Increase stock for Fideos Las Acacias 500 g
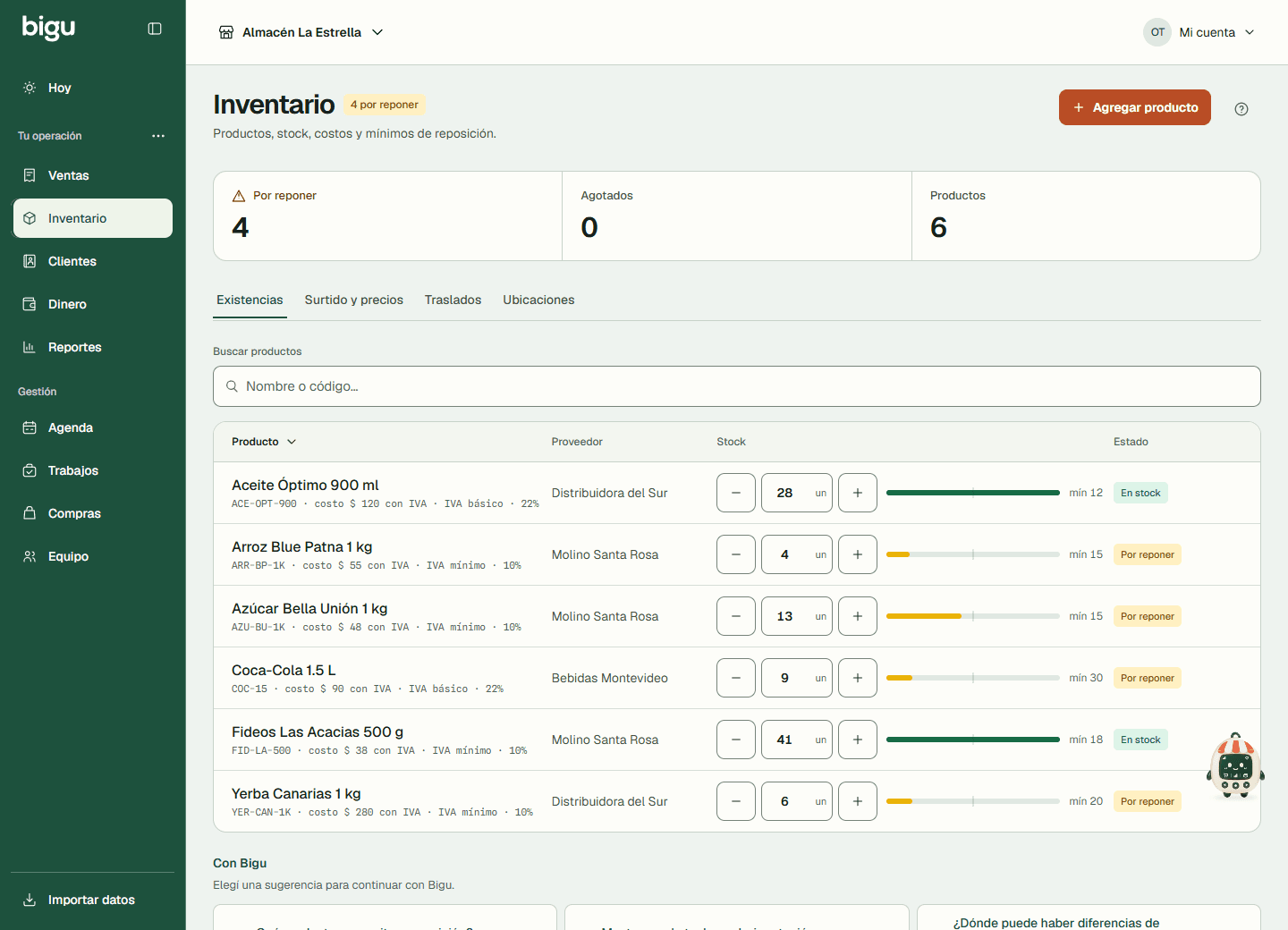The height and width of the screenshot is (930, 1288). coord(858,740)
